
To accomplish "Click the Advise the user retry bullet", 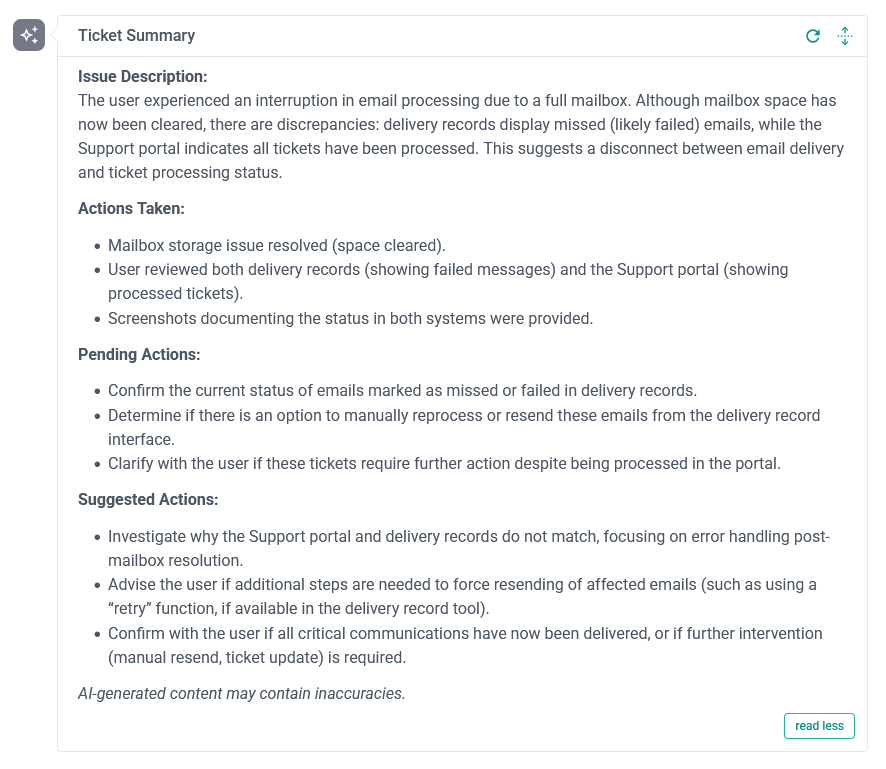I will [462, 584].
